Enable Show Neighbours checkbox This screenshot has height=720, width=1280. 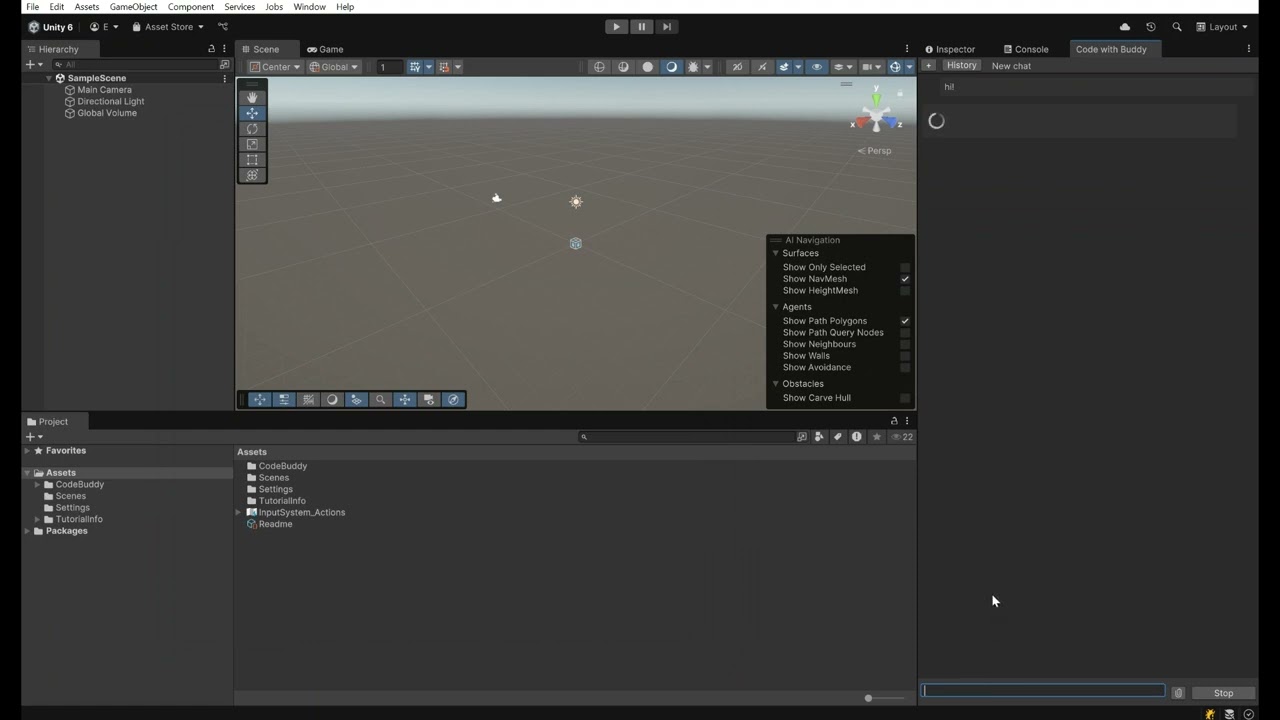point(905,344)
